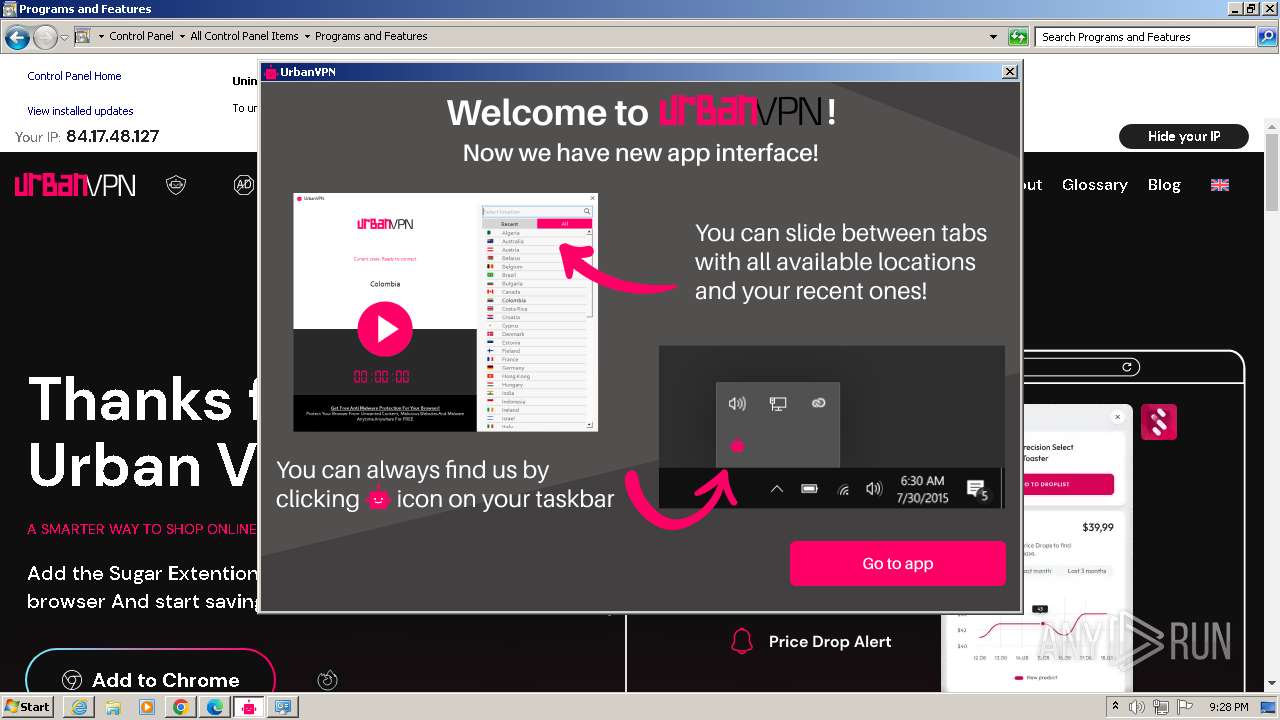Image resolution: width=1280 pixels, height=720 pixels.
Task: Click the Chrome icon in Add to Chrome button
Action: [x=71, y=680]
